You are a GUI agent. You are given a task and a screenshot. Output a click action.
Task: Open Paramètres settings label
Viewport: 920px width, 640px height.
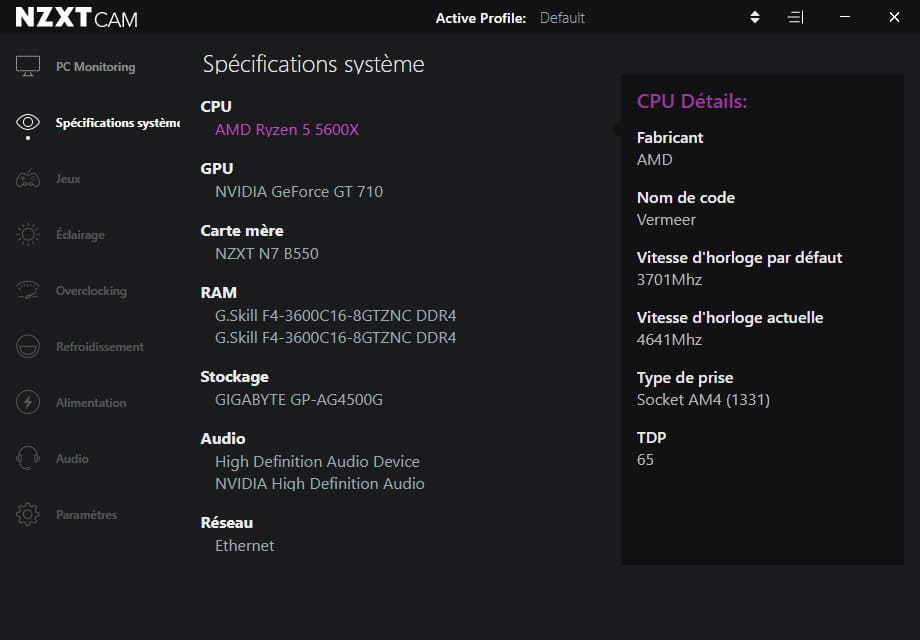tap(86, 514)
